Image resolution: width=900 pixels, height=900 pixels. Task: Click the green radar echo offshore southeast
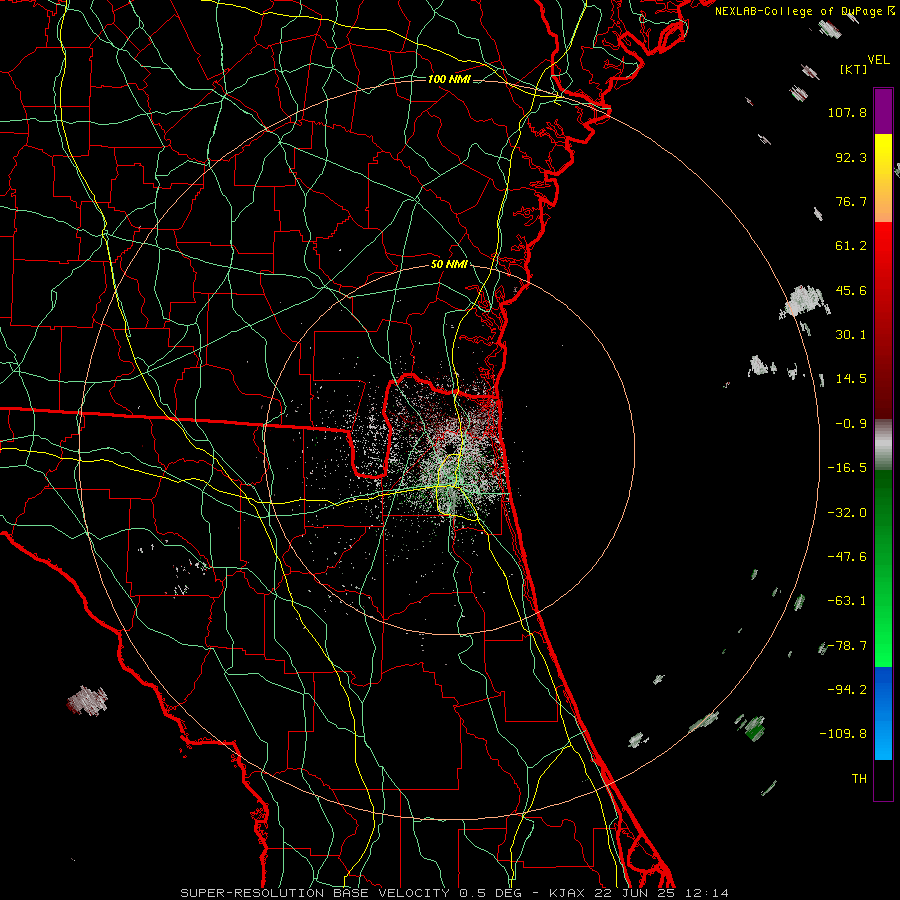[753, 728]
